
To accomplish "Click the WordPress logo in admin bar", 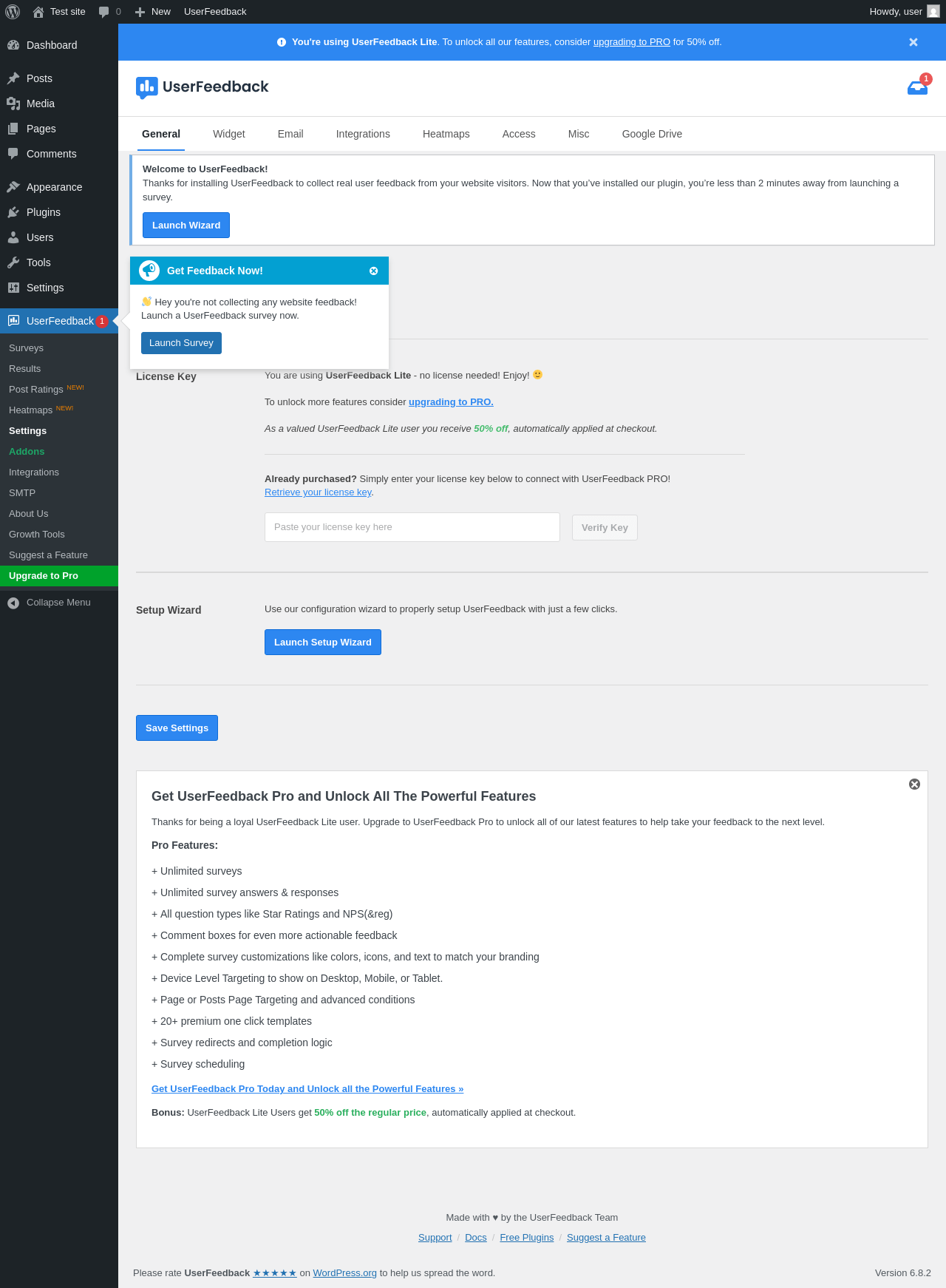I will pos(13,12).
